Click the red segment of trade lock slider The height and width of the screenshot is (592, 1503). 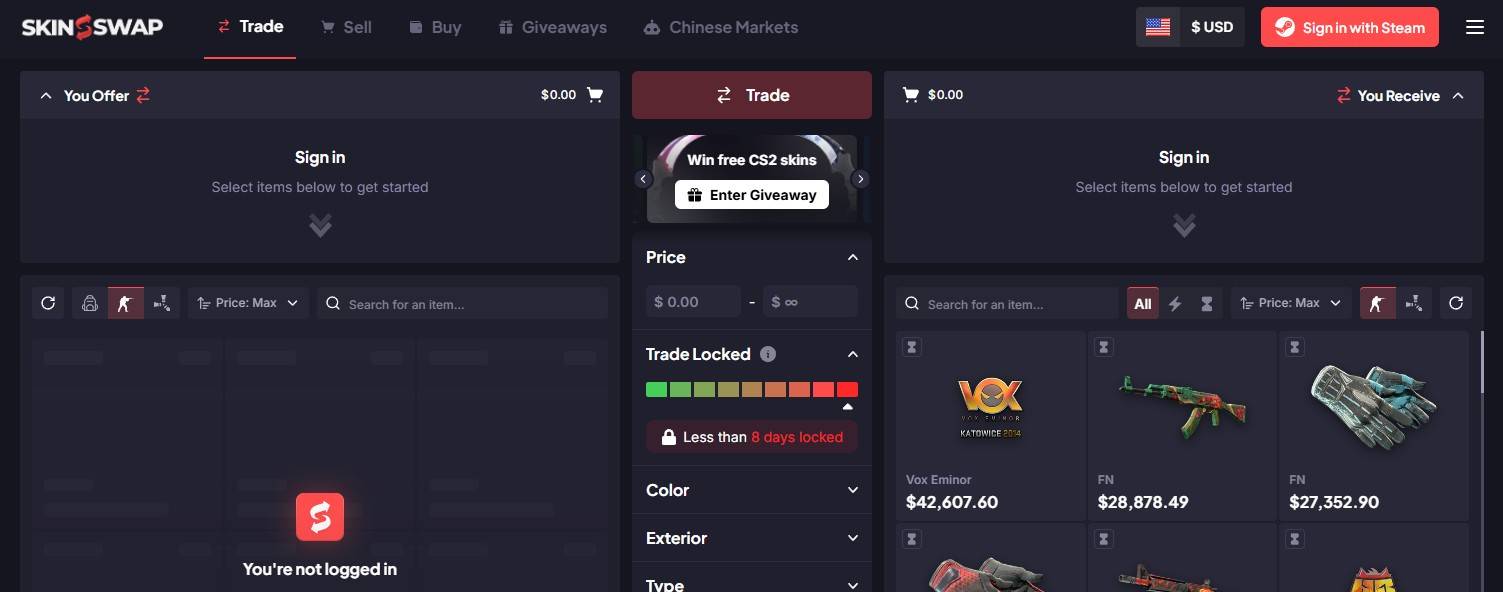(x=847, y=390)
